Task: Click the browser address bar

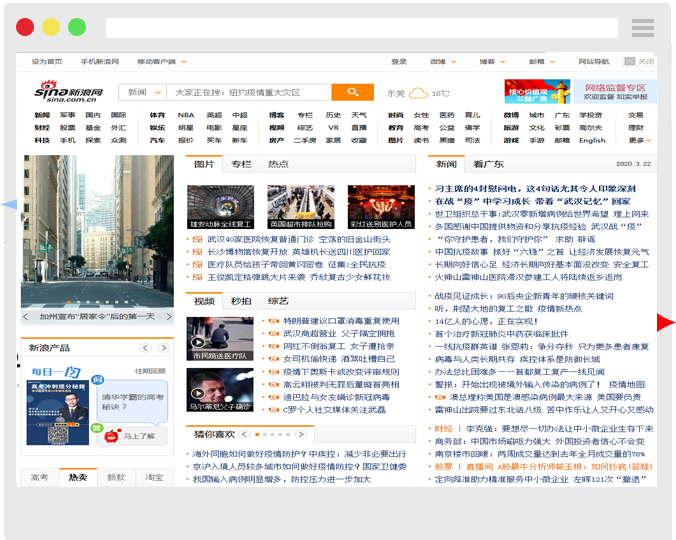Action: pyautogui.click(x=362, y=27)
